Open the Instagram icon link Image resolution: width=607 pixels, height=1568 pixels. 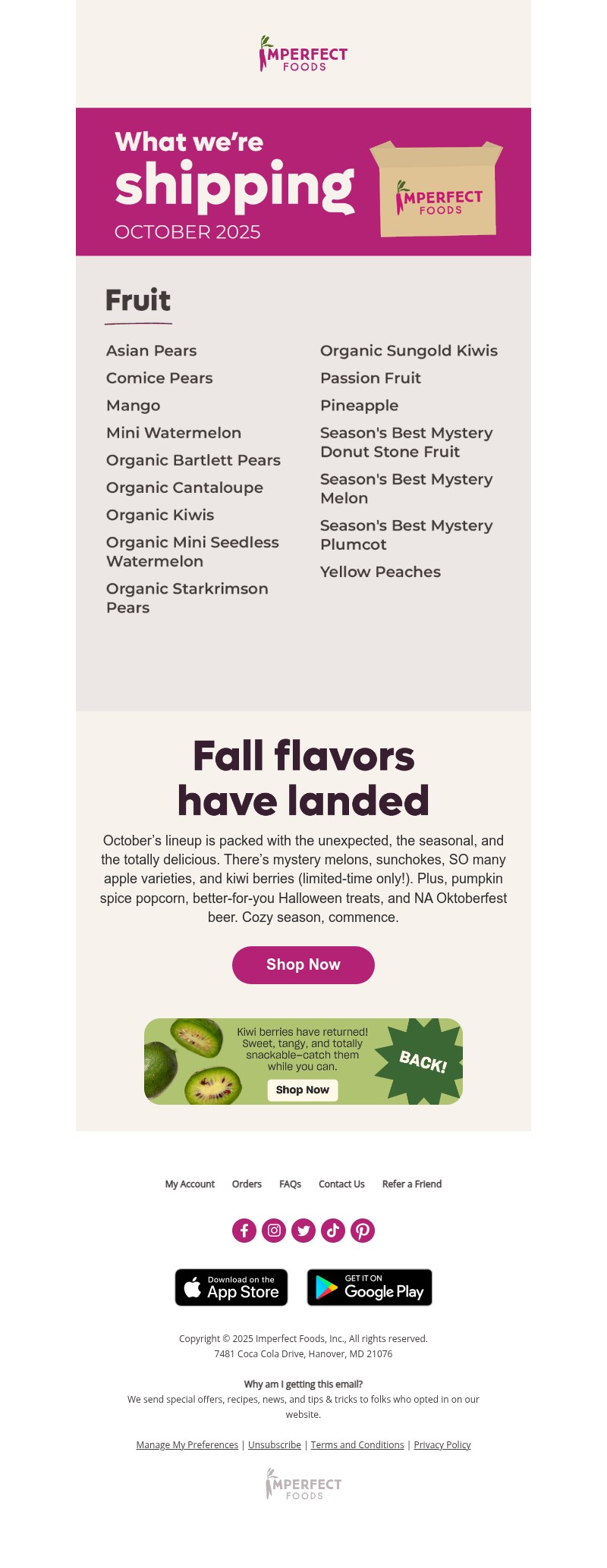pos(274,1230)
